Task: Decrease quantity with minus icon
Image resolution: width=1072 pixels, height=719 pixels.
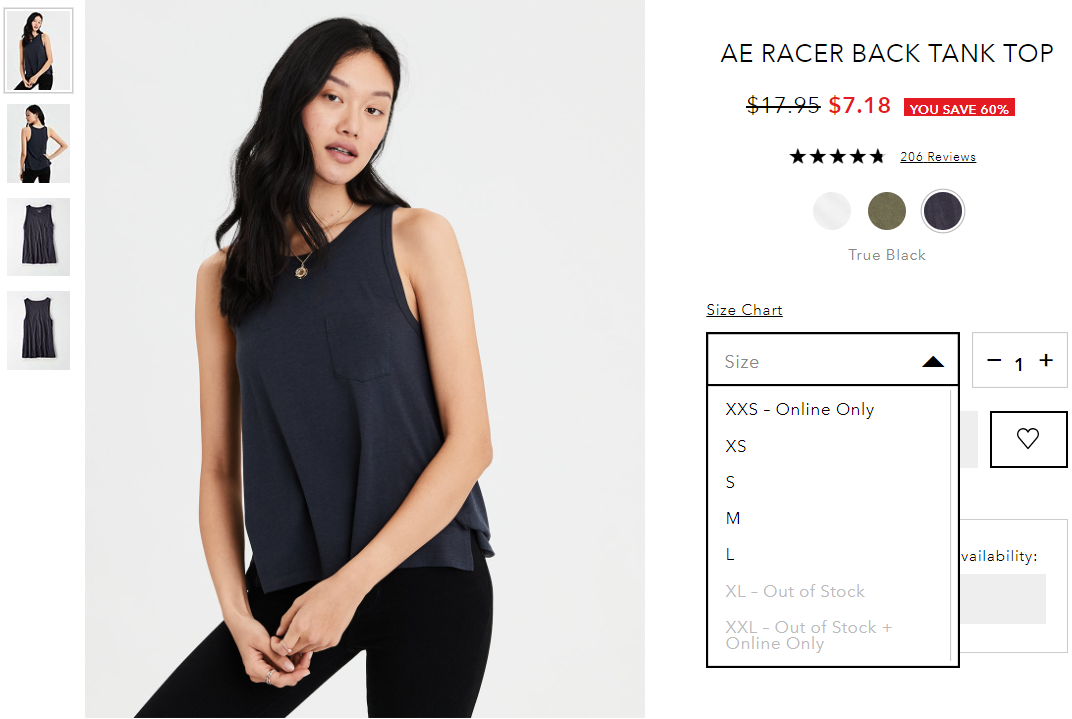Action: point(994,360)
